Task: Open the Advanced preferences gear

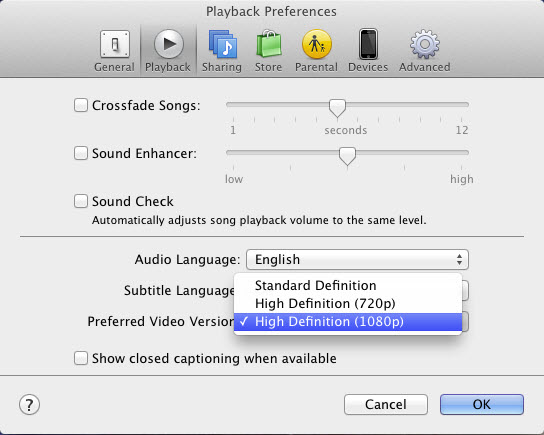Action: point(425,51)
